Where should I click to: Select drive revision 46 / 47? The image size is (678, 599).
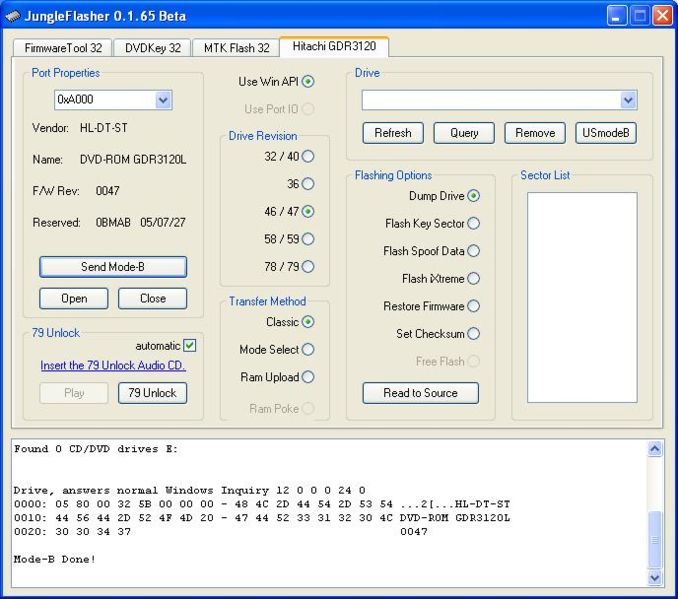(x=308, y=211)
